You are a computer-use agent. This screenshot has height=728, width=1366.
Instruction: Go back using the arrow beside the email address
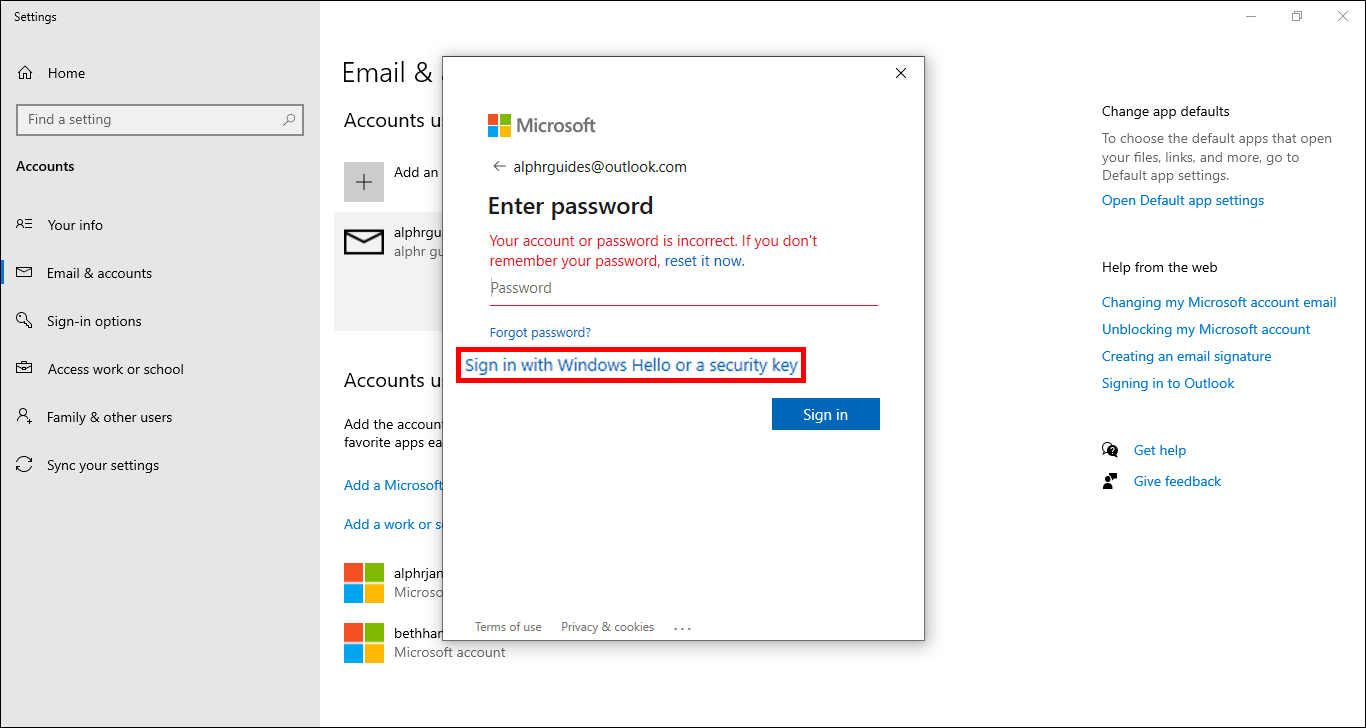[498, 166]
